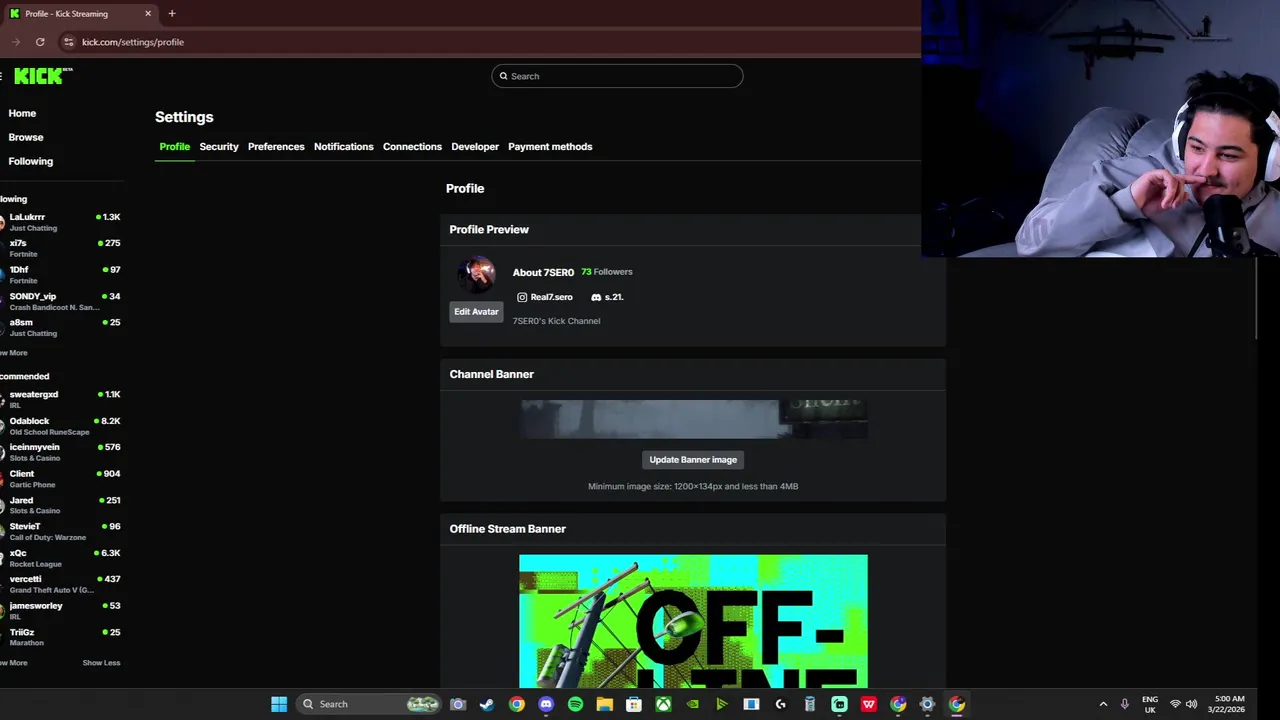
Task: Open the red WPS icon in taskbar
Action: 869,704
